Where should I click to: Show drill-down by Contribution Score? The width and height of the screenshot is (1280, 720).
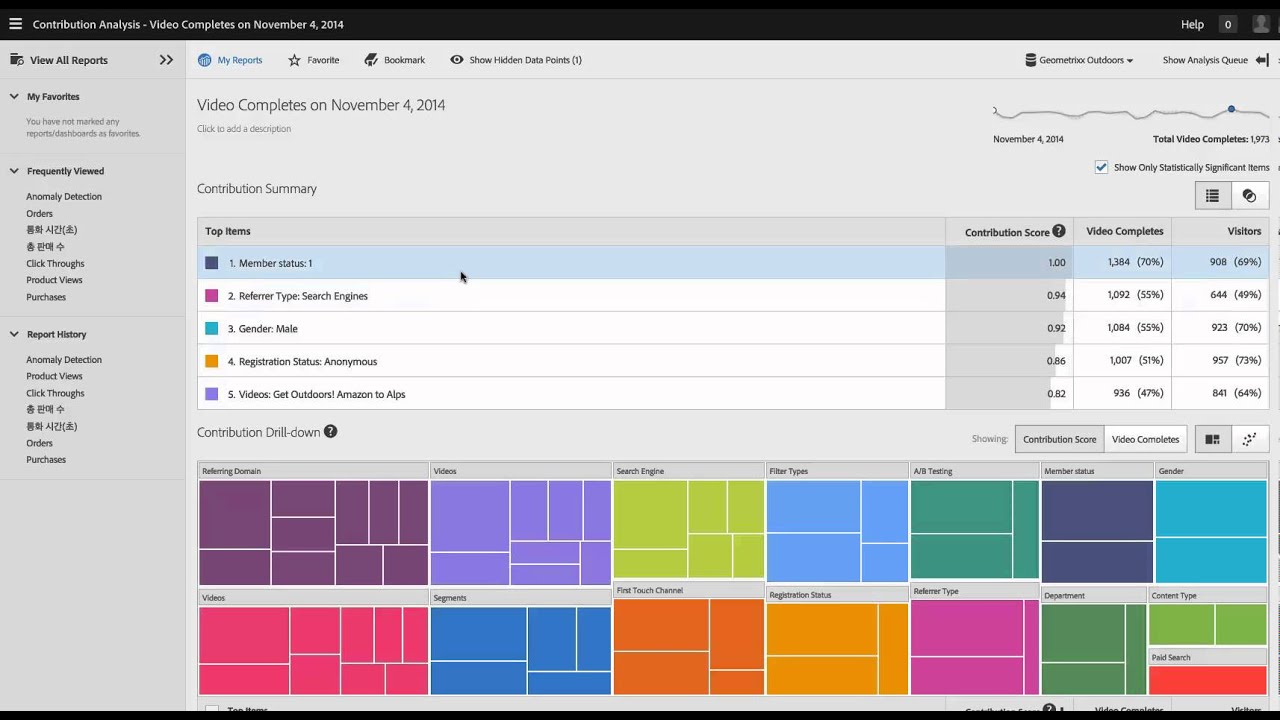tap(1059, 439)
